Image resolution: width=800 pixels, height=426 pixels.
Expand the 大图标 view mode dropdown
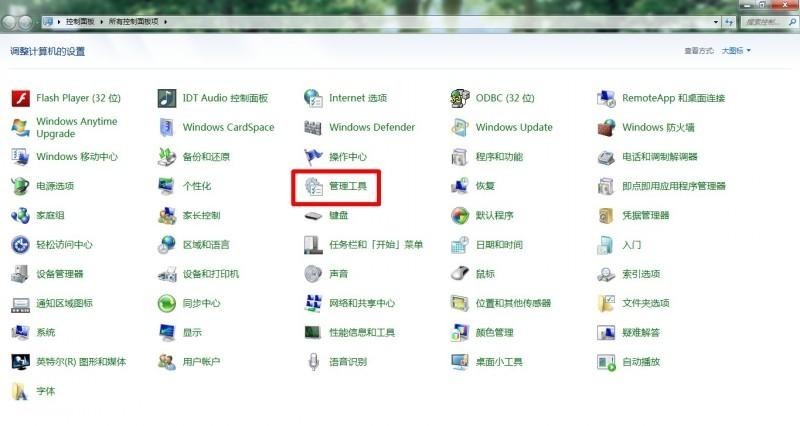(x=736, y=51)
